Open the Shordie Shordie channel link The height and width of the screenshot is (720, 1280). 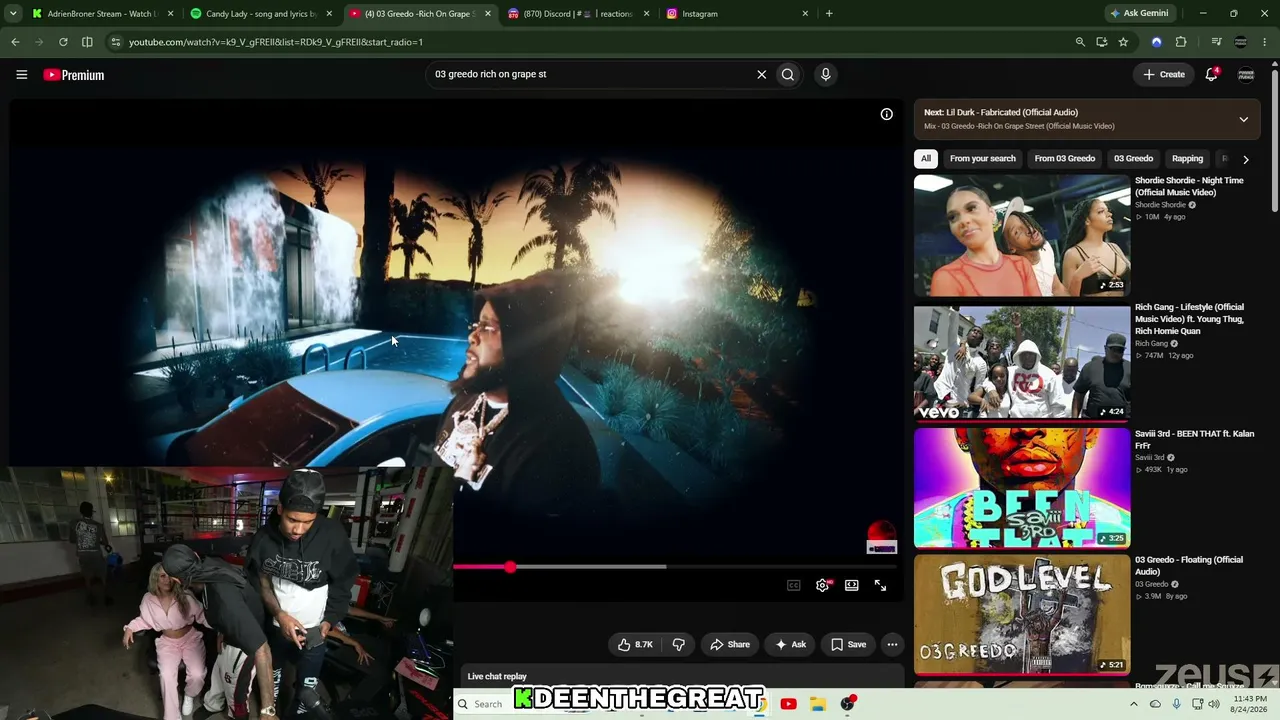pyautogui.click(x=1160, y=205)
